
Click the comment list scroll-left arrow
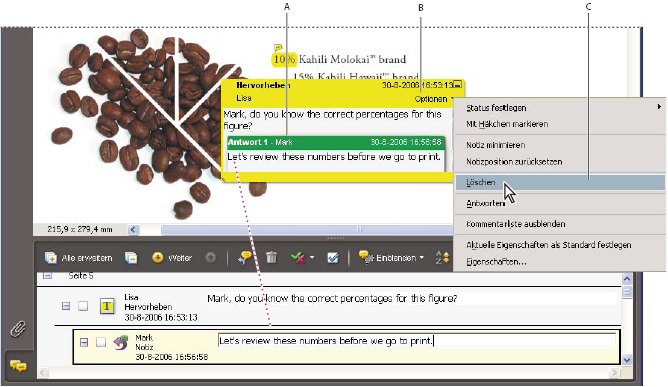[42, 373]
